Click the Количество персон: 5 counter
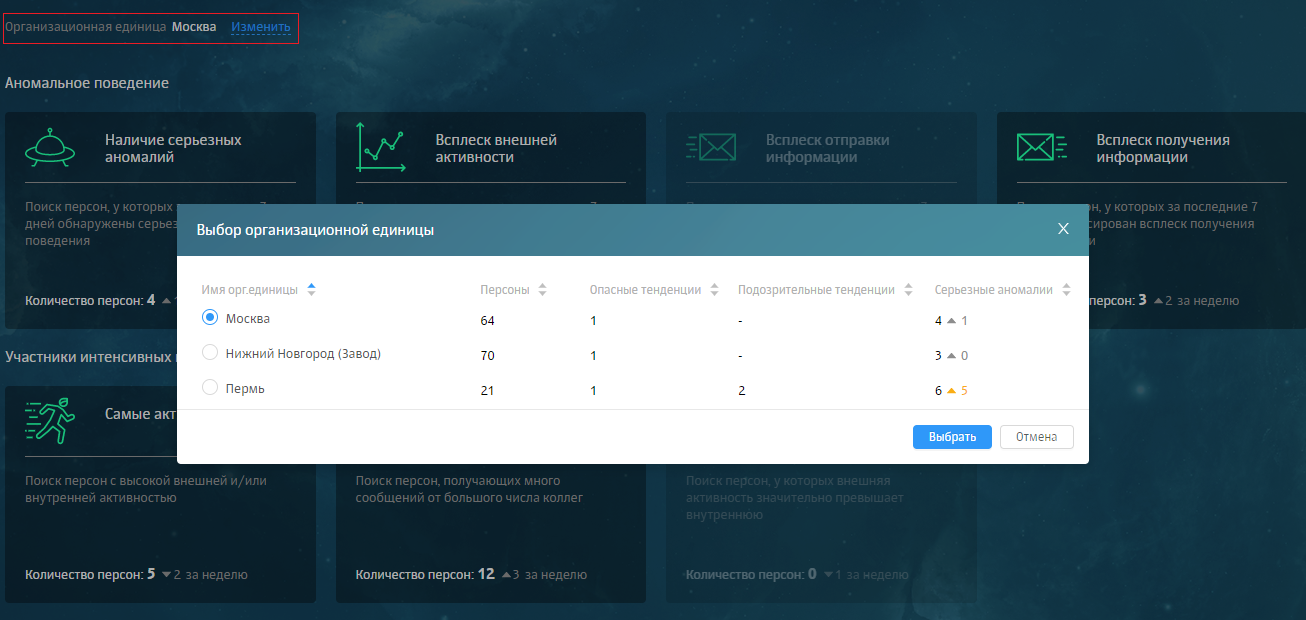 tap(90, 574)
